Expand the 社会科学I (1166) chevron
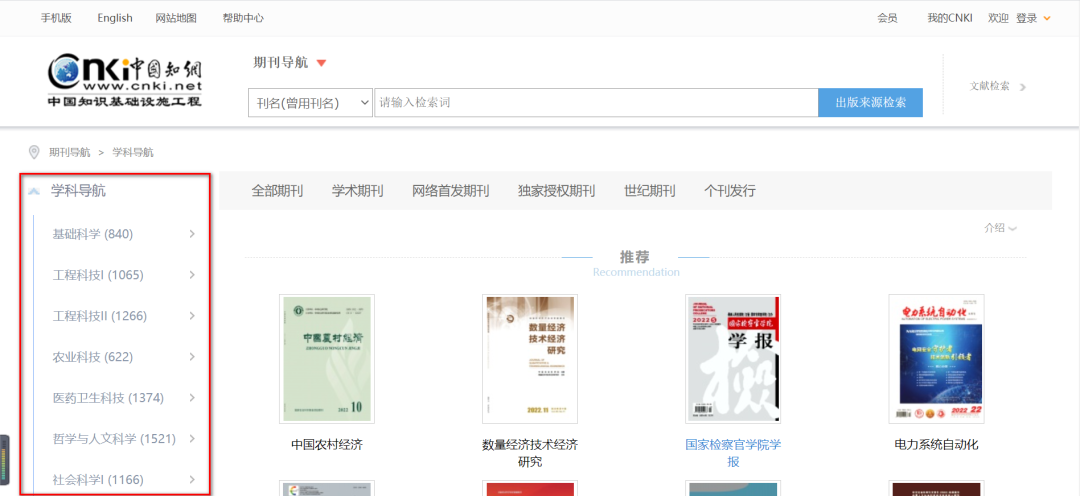Image resolution: width=1080 pixels, height=496 pixels. coord(192,479)
